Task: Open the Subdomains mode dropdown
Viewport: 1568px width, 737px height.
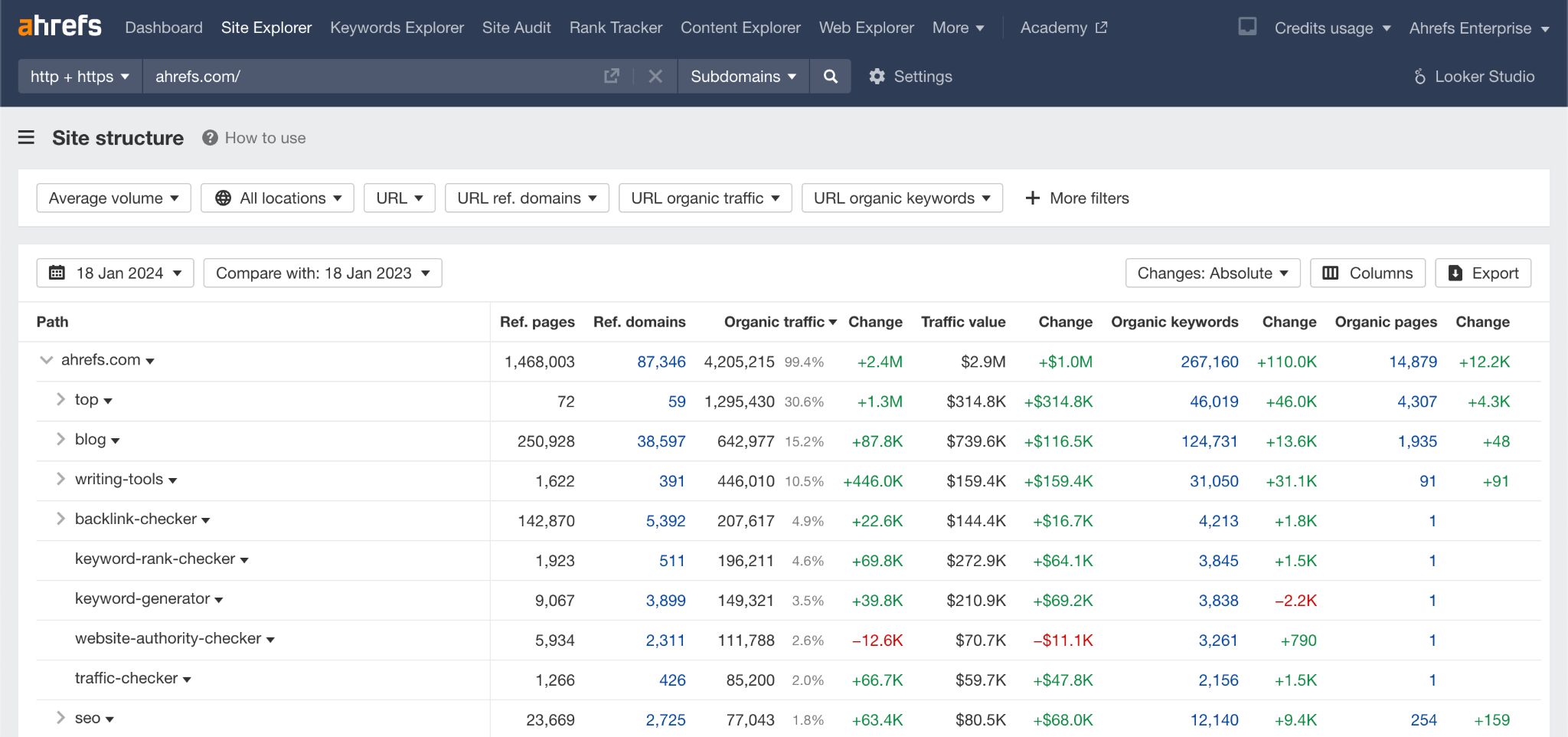Action: 742,77
